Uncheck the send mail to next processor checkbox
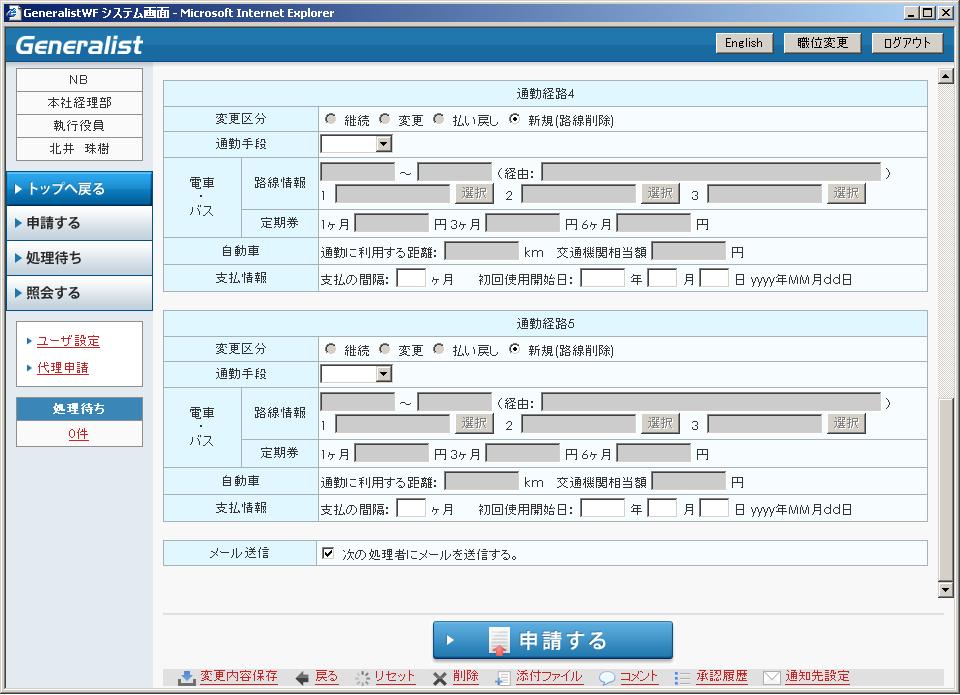Image resolution: width=960 pixels, height=695 pixels. [328, 553]
